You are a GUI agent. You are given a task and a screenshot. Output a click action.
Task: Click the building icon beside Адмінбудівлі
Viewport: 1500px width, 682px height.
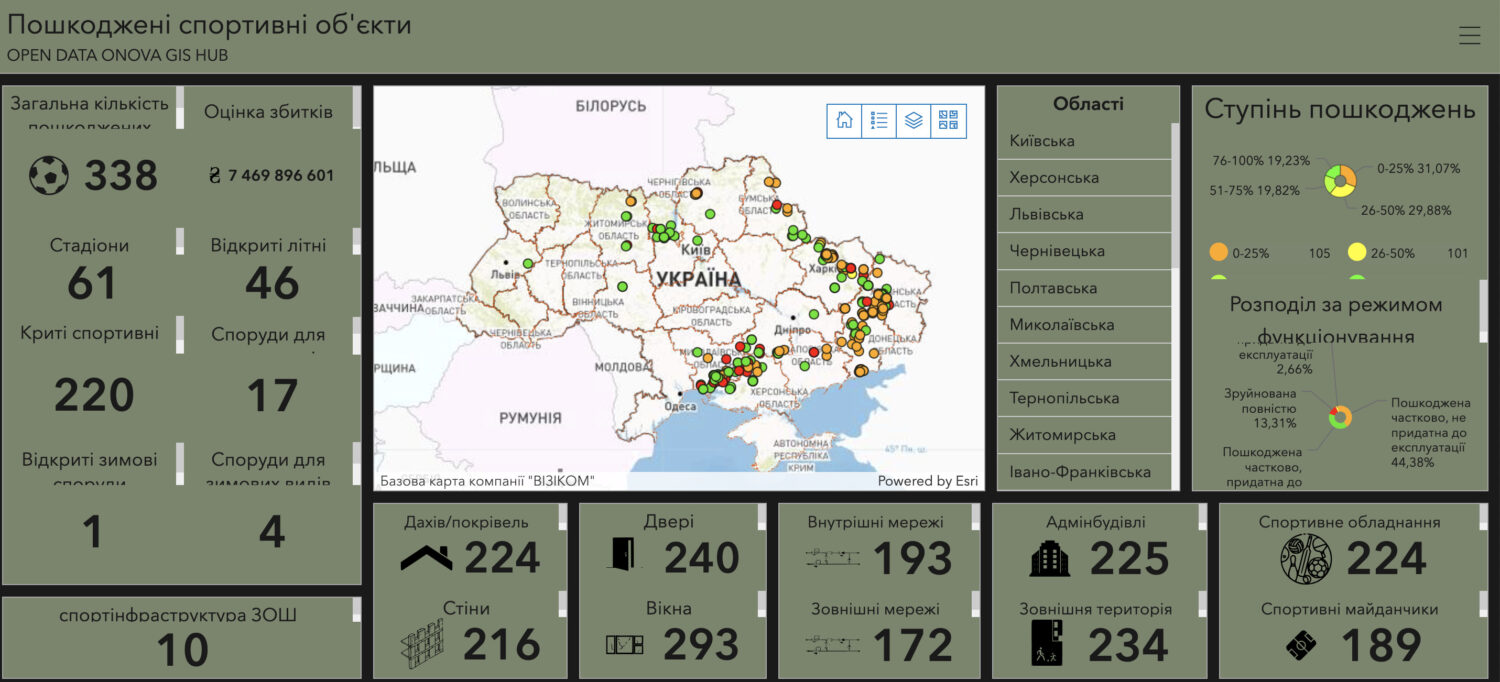[1050, 558]
